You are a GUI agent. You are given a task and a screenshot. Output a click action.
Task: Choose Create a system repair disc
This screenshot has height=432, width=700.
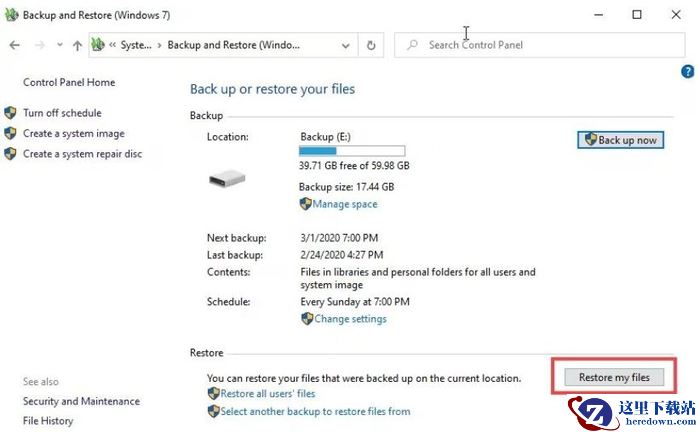click(83, 154)
